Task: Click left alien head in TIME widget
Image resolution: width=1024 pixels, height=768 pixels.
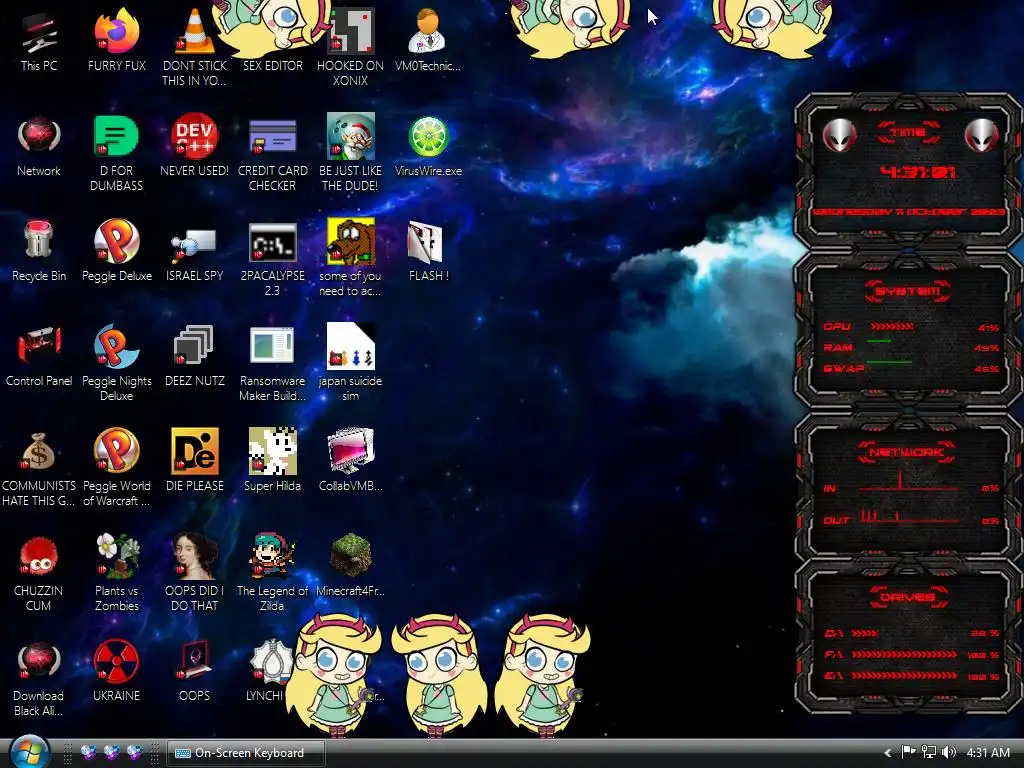Action: (839, 135)
